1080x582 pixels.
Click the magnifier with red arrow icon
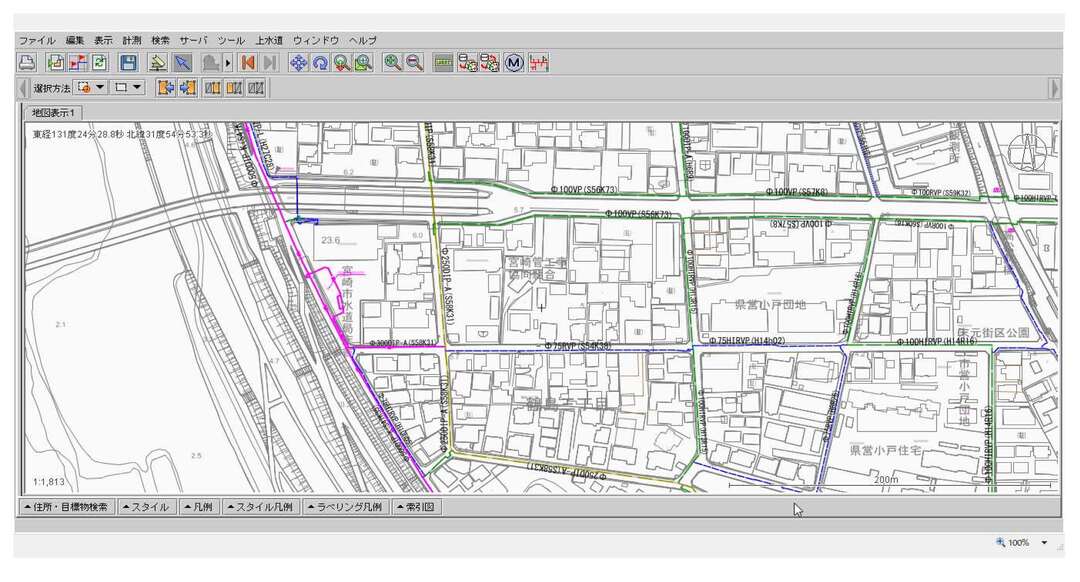pos(342,63)
